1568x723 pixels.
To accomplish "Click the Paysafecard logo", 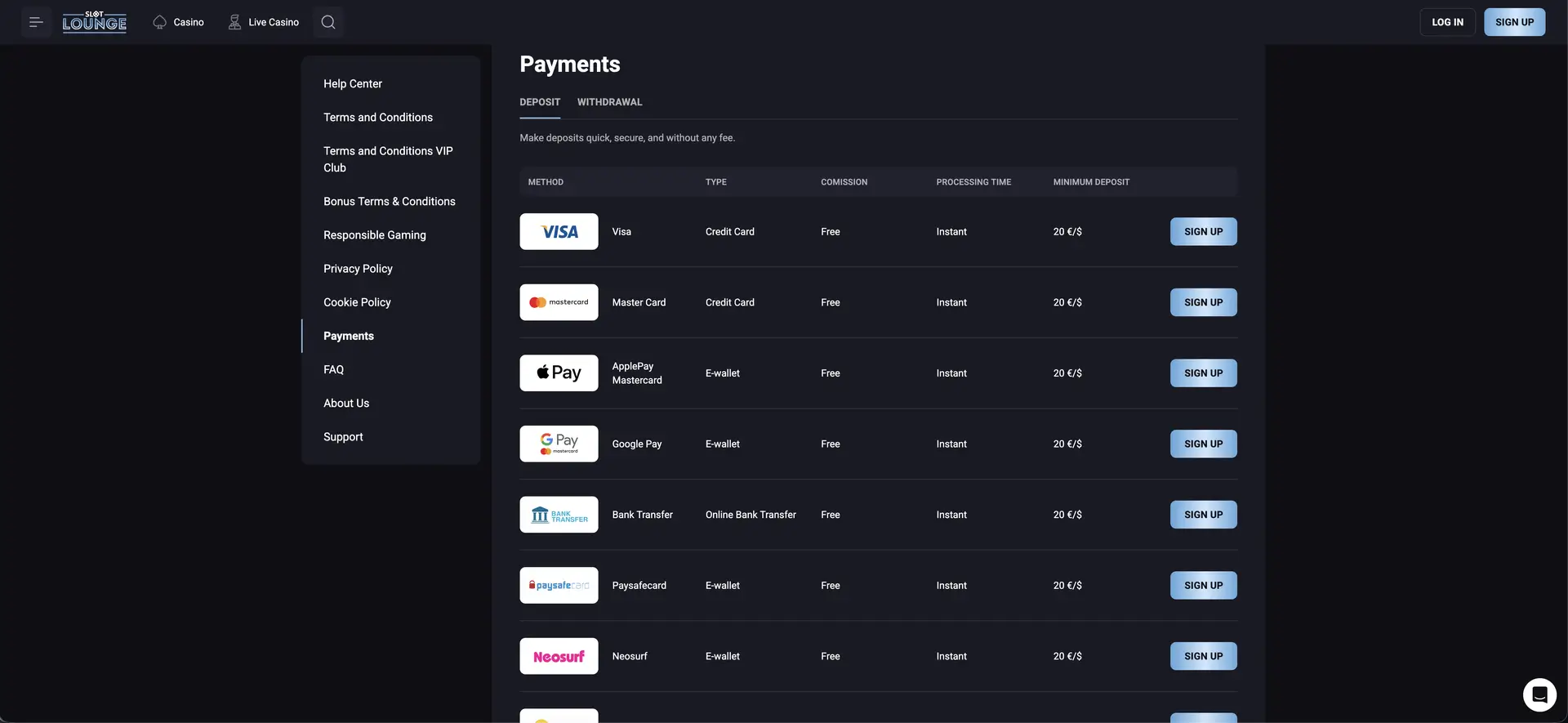I will (559, 586).
